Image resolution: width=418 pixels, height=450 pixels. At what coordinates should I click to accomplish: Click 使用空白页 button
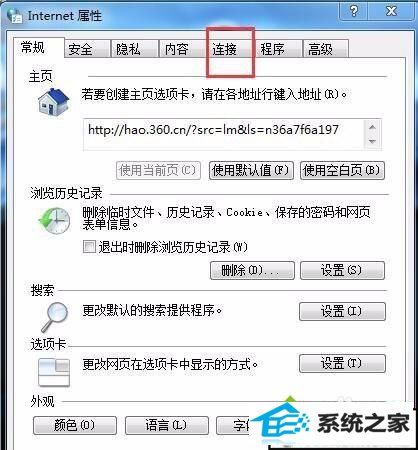342,171
